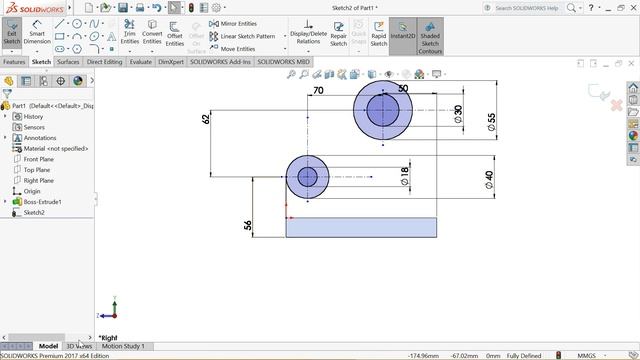Click the Convert Entities tool
640x360 pixels.
point(152,31)
